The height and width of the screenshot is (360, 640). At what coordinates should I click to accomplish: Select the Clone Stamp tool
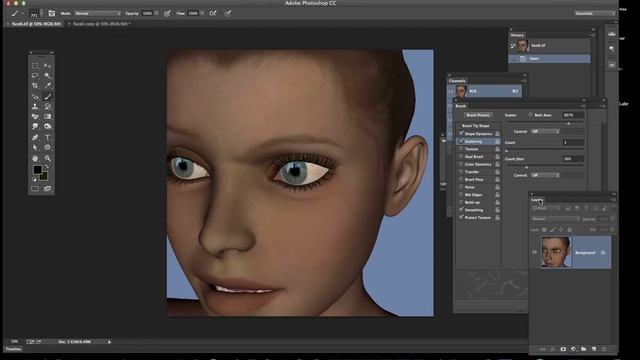click(35, 107)
